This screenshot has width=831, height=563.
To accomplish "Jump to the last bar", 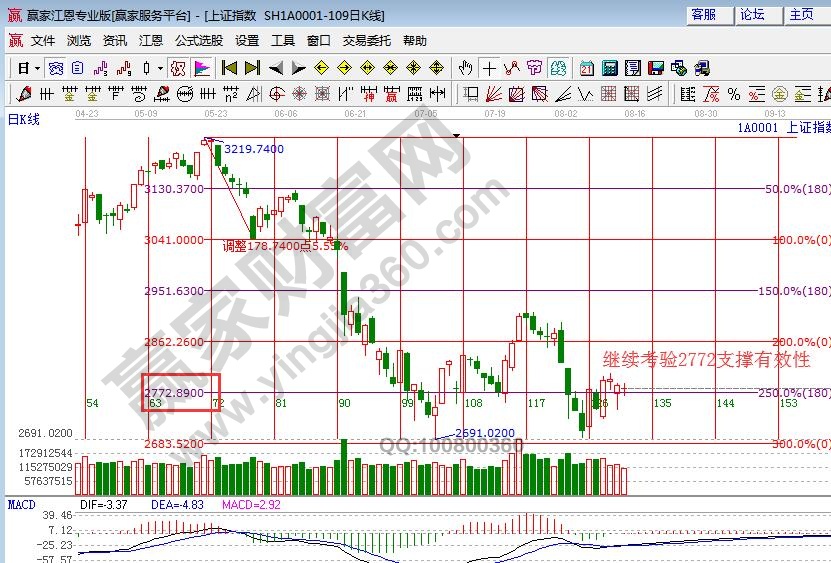I will pos(252,69).
